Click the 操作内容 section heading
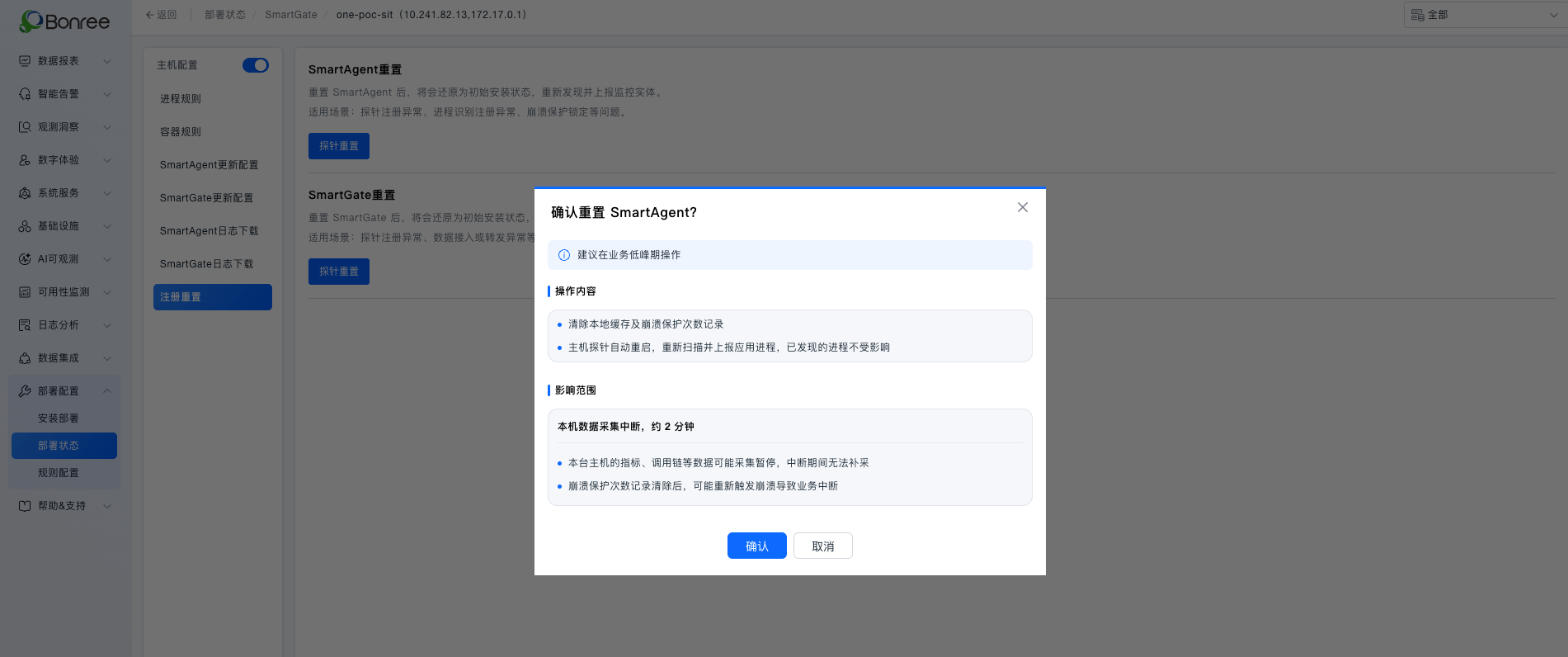This screenshot has height=657, width=1568. [576, 291]
